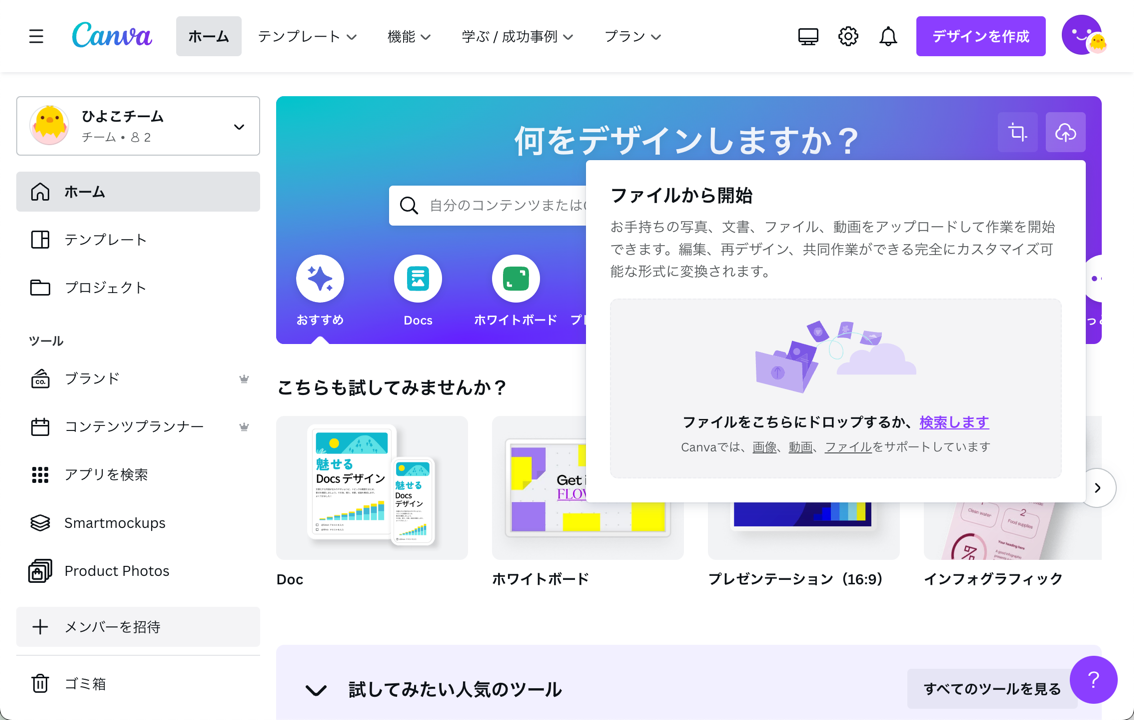Screen dimensions: 1134x720
Task: Click the ひよこチーム chick avatar
Action: pos(49,125)
